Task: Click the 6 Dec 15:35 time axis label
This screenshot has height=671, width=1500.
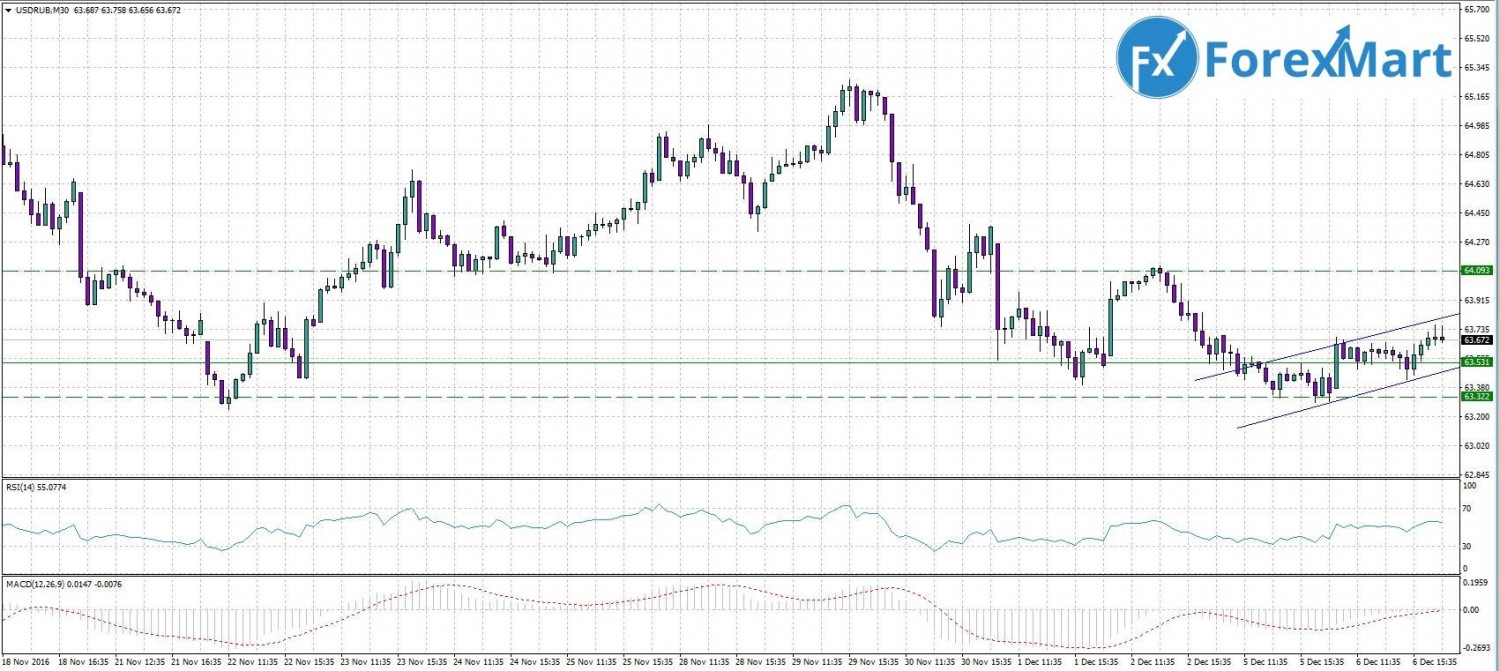Action: 1432,661
